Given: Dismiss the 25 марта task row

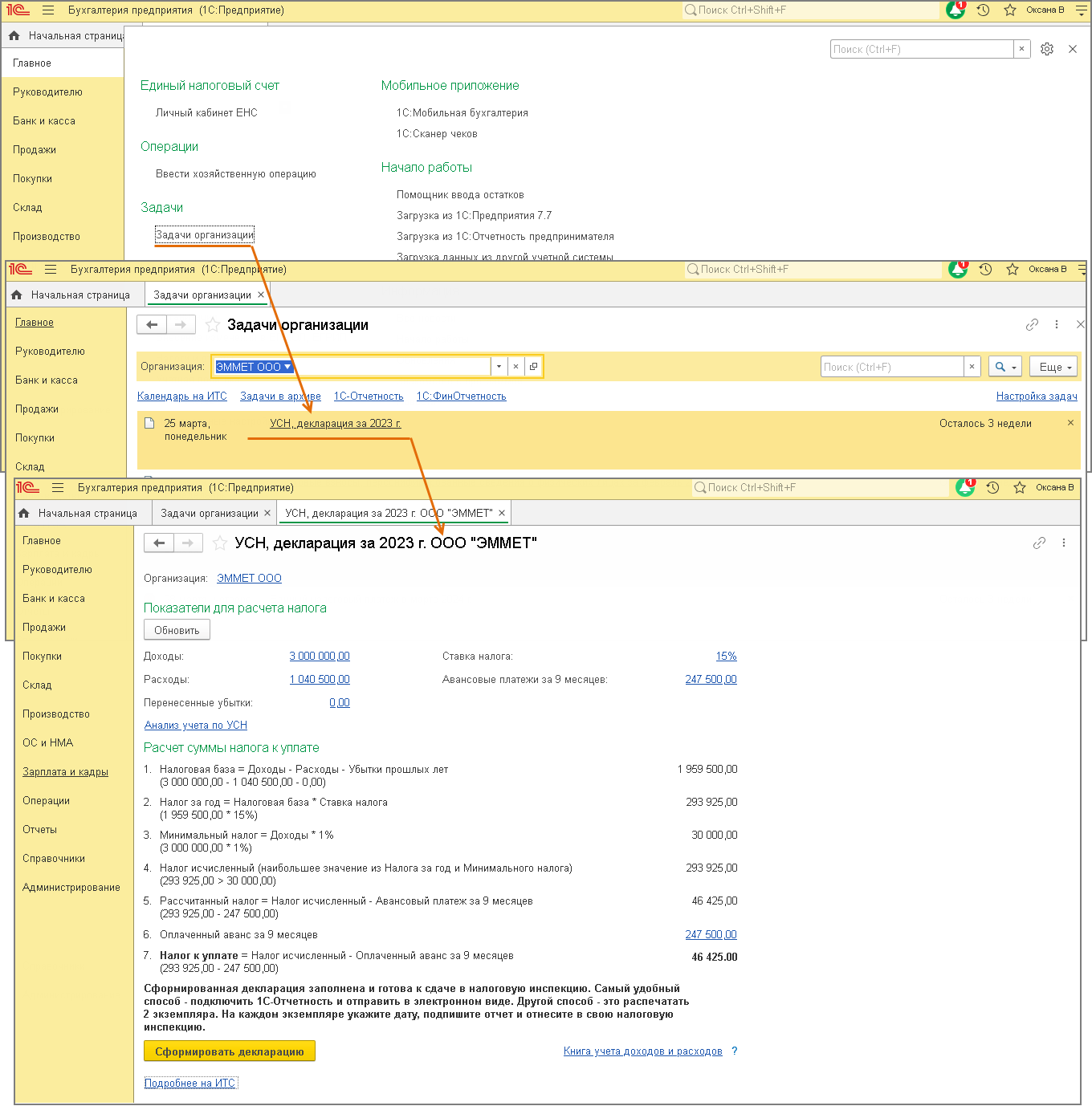Looking at the screenshot, I should (x=1070, y=423).
